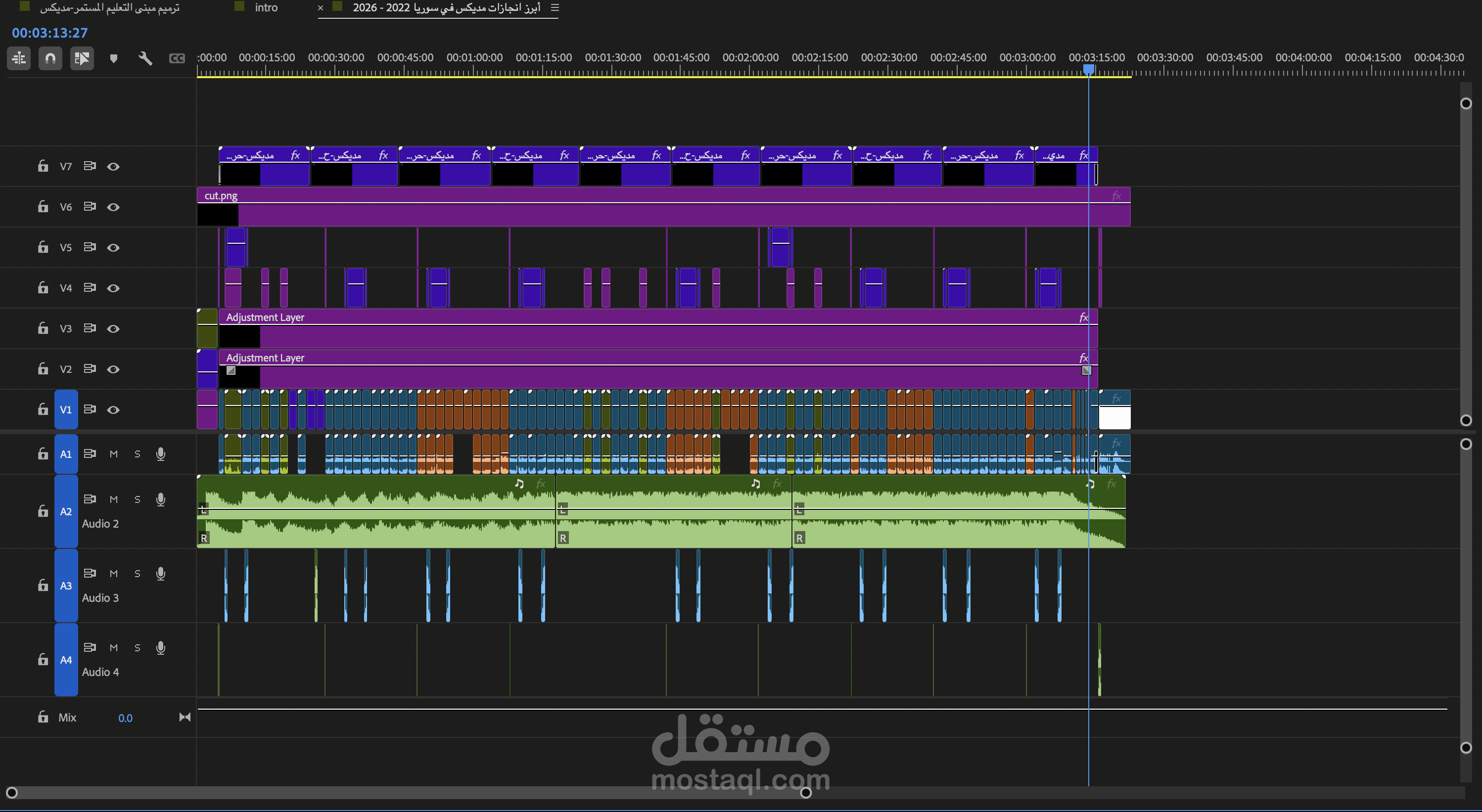Toggle insert sequences as nests button

click(19, 58)
